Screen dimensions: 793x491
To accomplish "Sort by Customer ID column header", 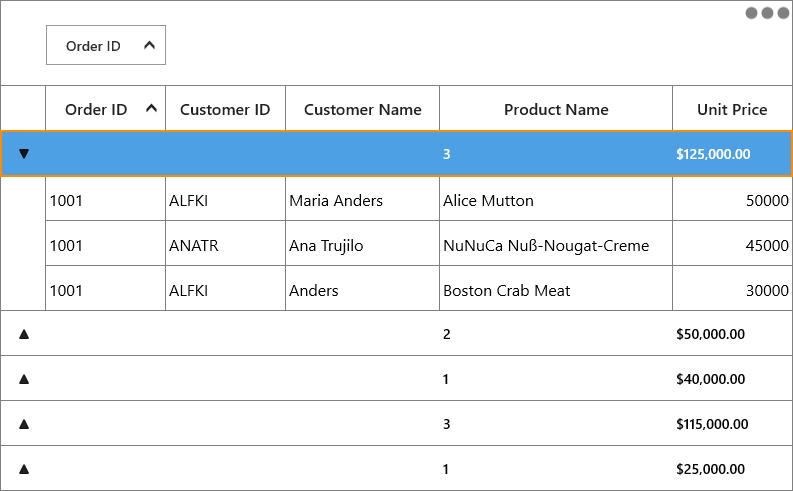I will pyautogui.click(x=225, y=109).
